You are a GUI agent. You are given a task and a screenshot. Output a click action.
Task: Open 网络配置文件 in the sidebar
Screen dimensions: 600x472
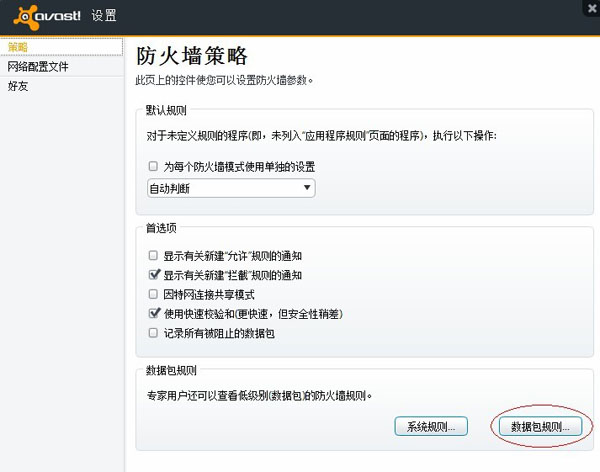38,66
